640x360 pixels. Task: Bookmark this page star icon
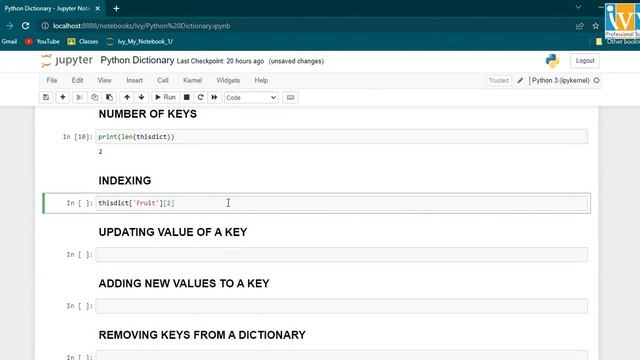(x=596, y=26)
